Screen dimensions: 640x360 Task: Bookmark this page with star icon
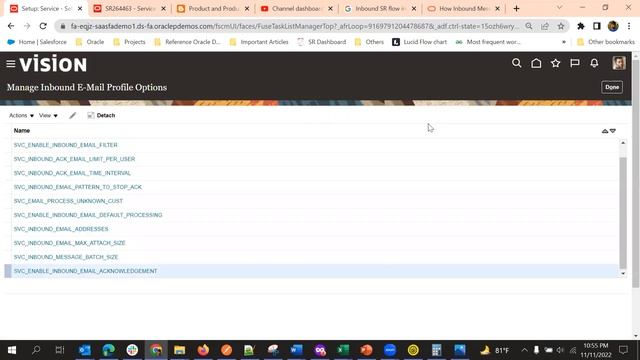(561, 26)
